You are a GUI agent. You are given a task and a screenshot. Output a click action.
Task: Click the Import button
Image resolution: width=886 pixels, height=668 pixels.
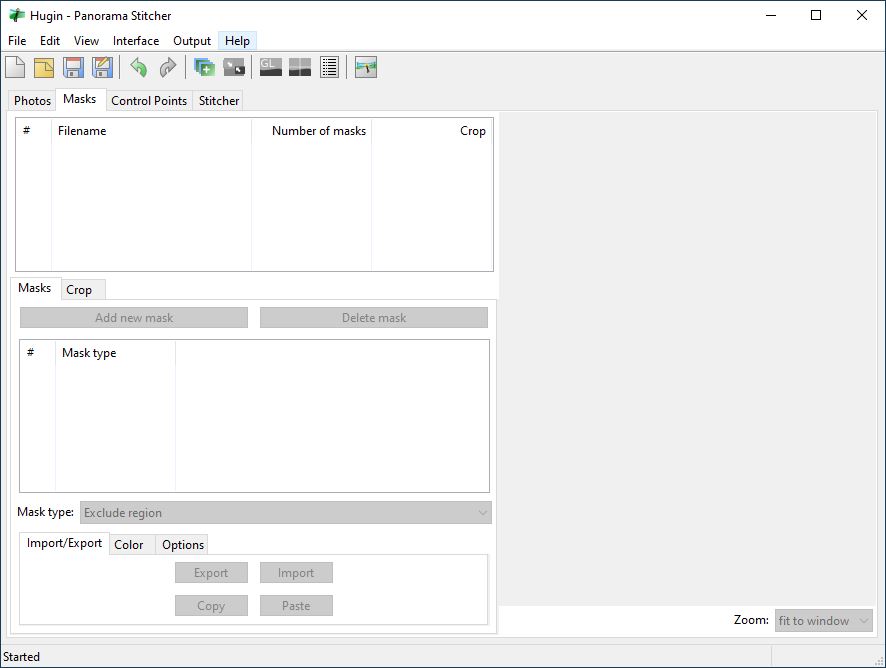point(296,572)
